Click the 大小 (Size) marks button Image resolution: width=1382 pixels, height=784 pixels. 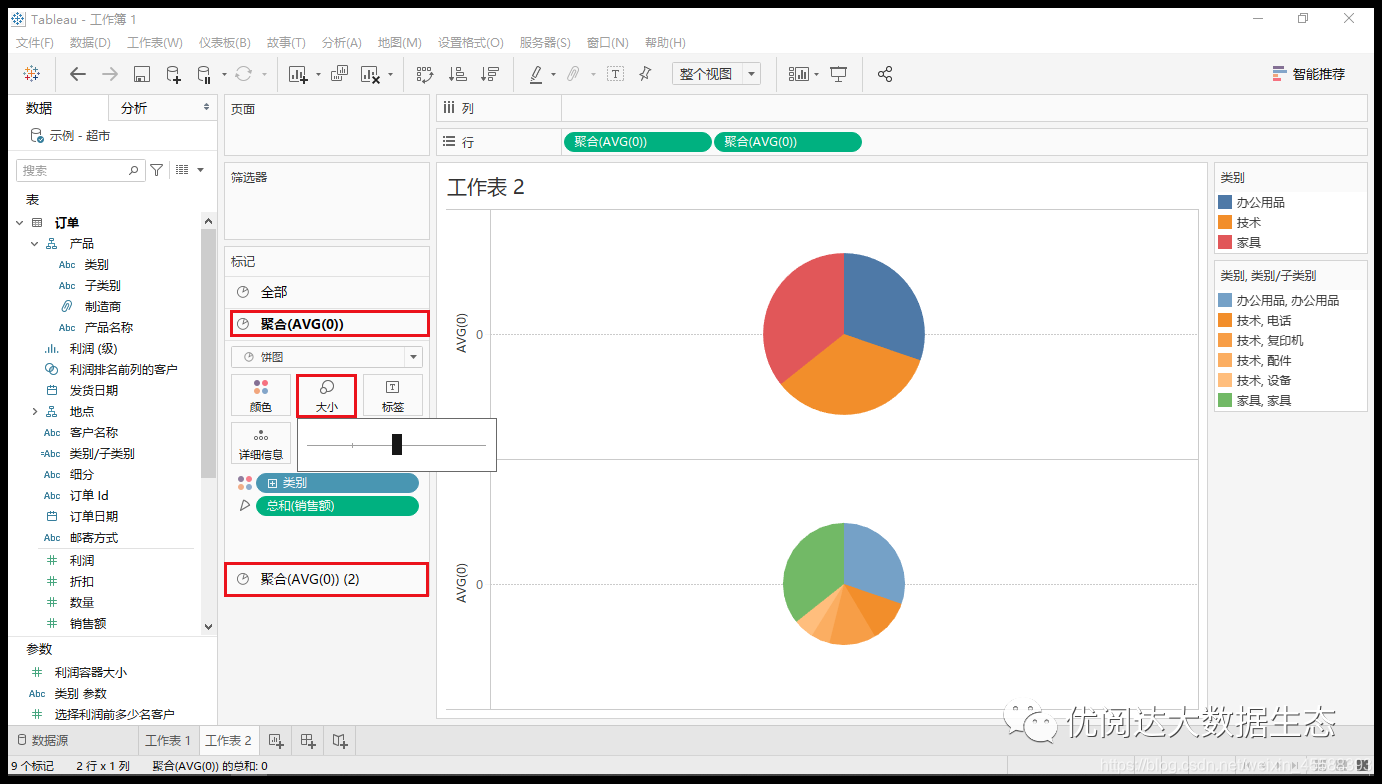[x=327, y=395]
